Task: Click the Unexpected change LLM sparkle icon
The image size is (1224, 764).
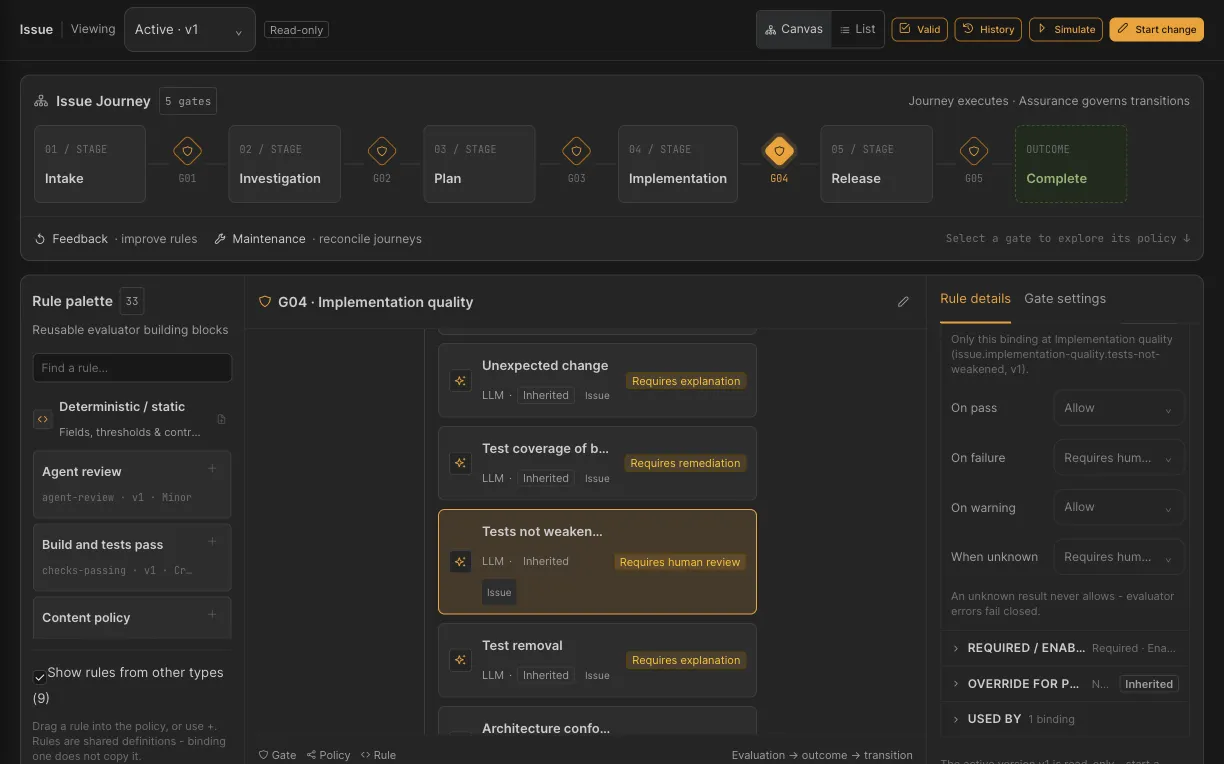Action: [x=460, y=381]
